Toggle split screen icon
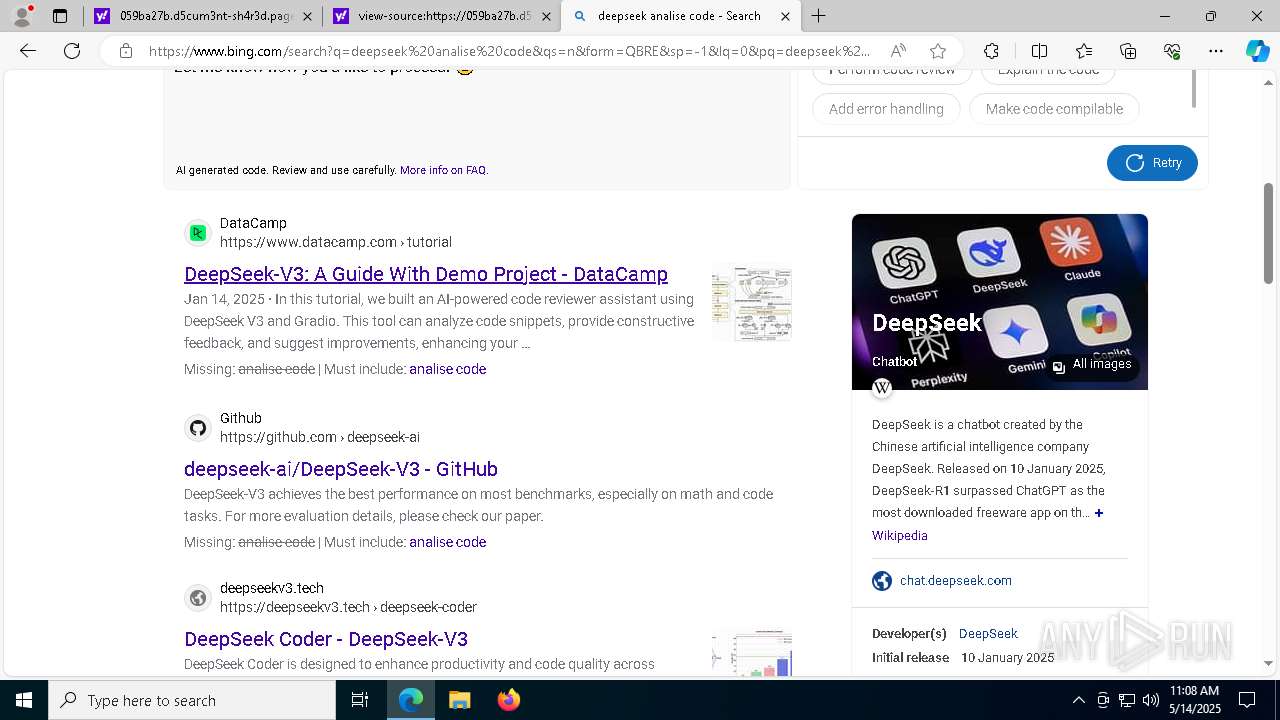Image resolution: width=1280 pixels, height=720 pixels. (1039, 51)
